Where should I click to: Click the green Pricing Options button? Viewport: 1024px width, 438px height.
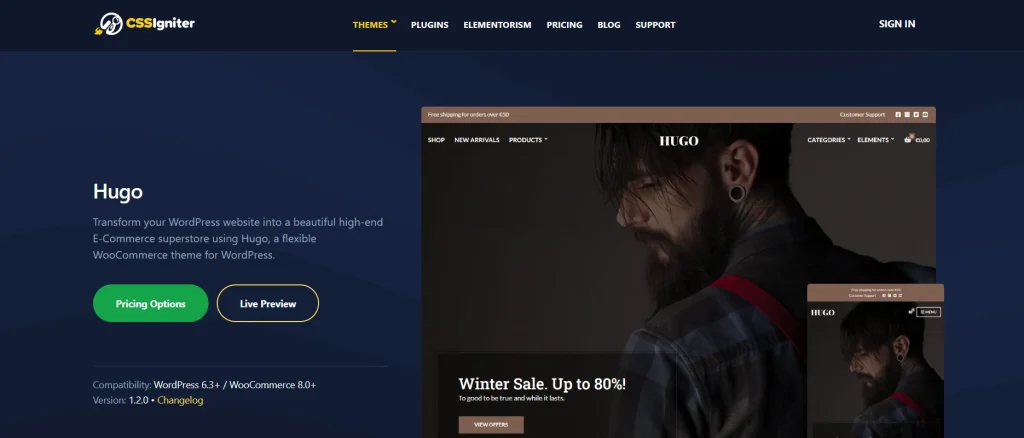click(x=151, y=304)
